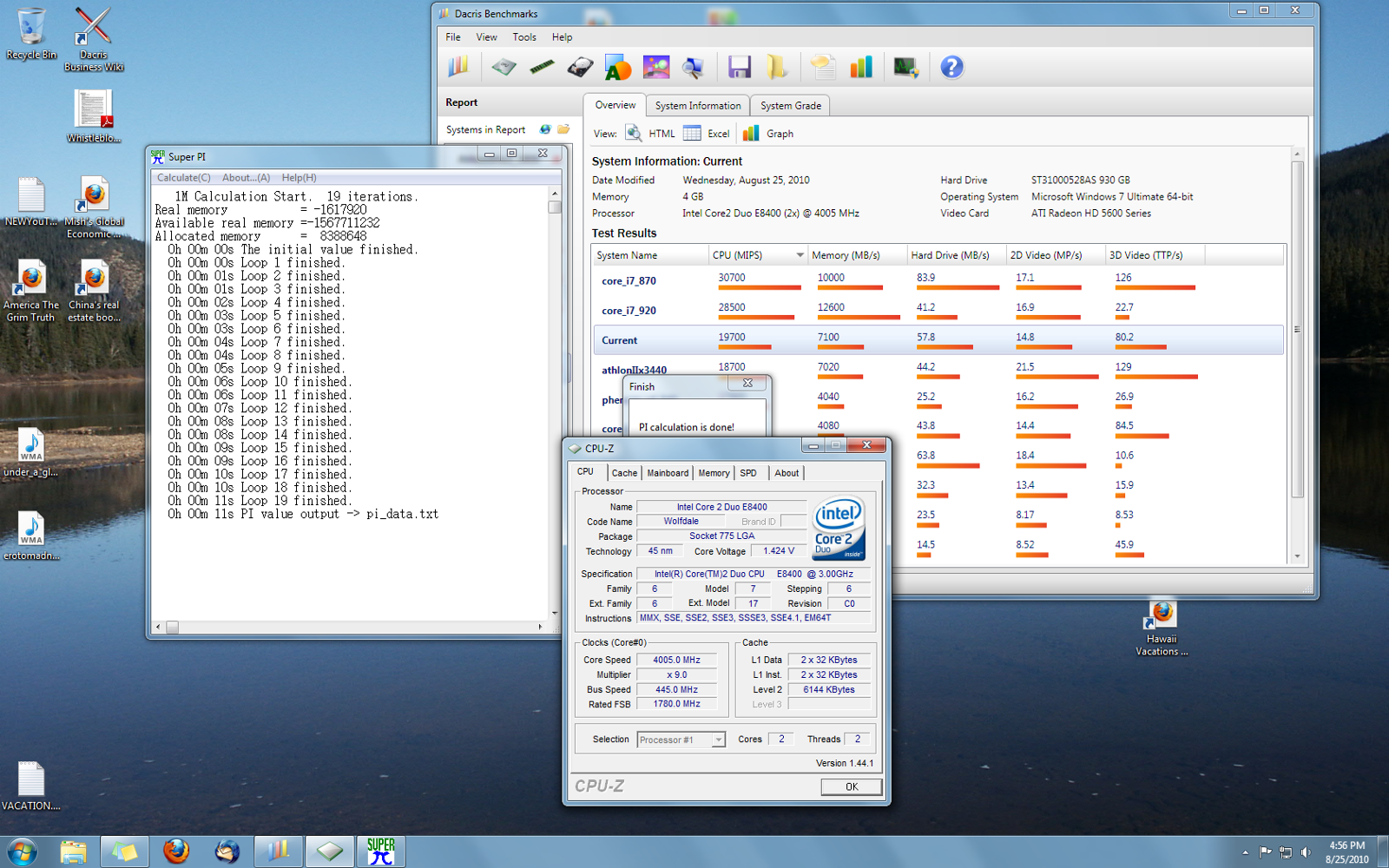Show hidden tray icons arrow
The image size is (1389, 868).
point(1245,852)
